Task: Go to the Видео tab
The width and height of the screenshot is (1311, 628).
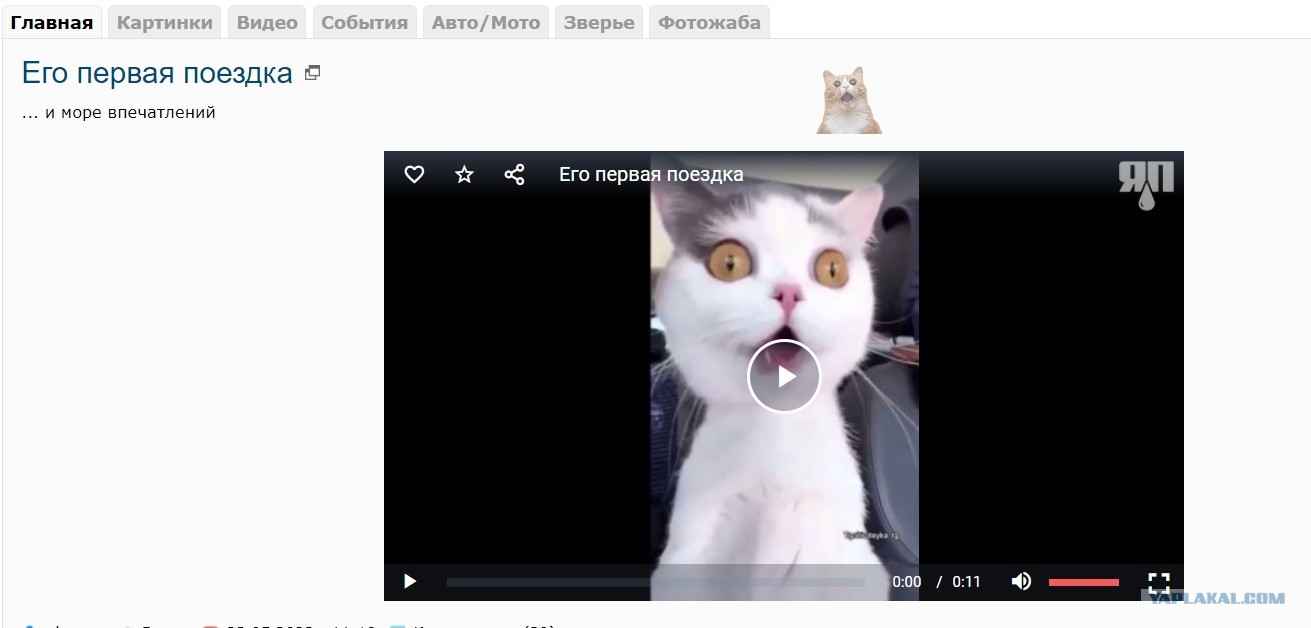Action: (x=267, y=22)
